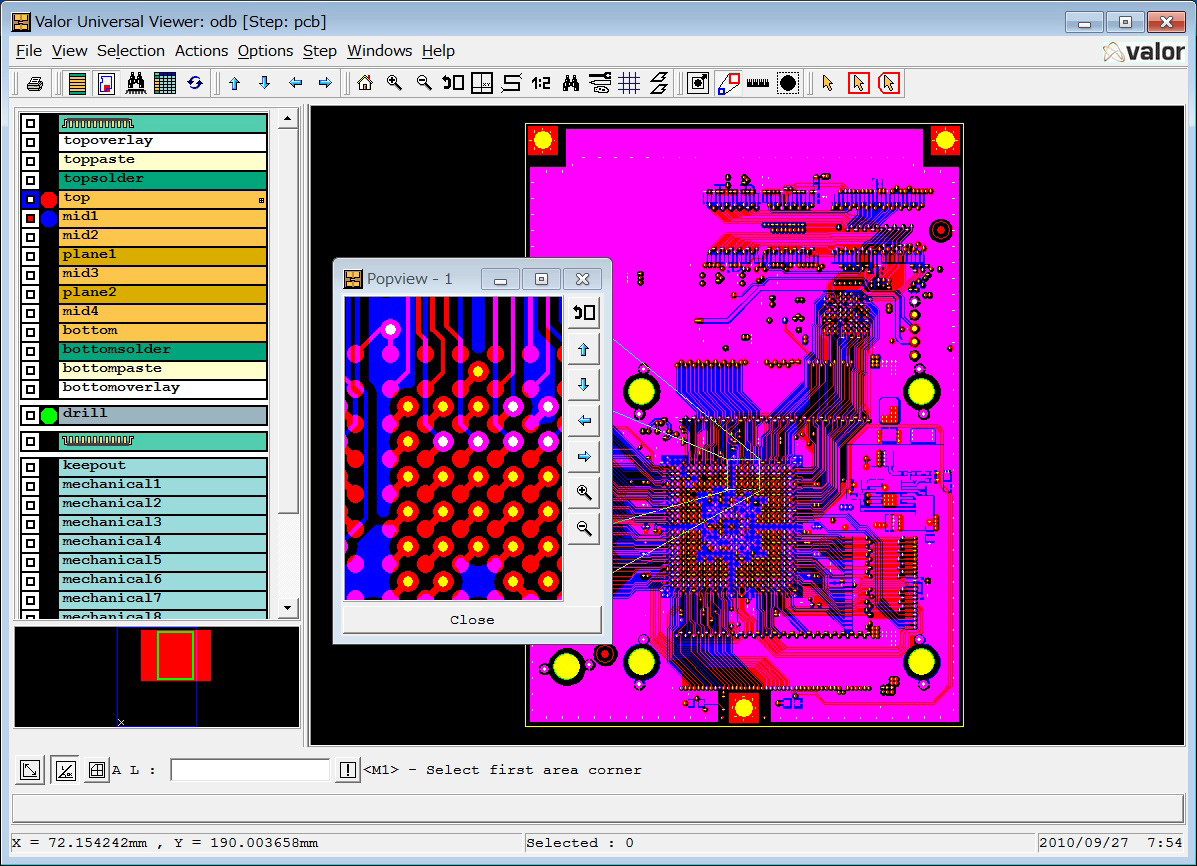This screenshot has width=1197, height=866.
Task: Zoom in inside Popview window
Action: [584, 493]
